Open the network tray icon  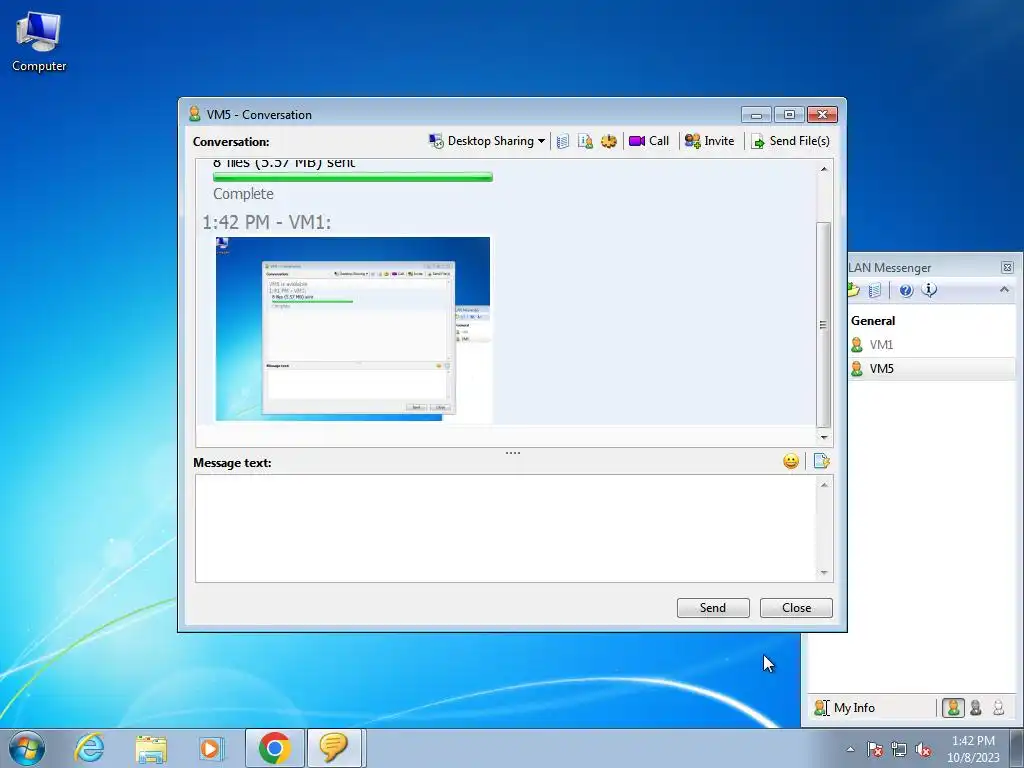point(899,749)
